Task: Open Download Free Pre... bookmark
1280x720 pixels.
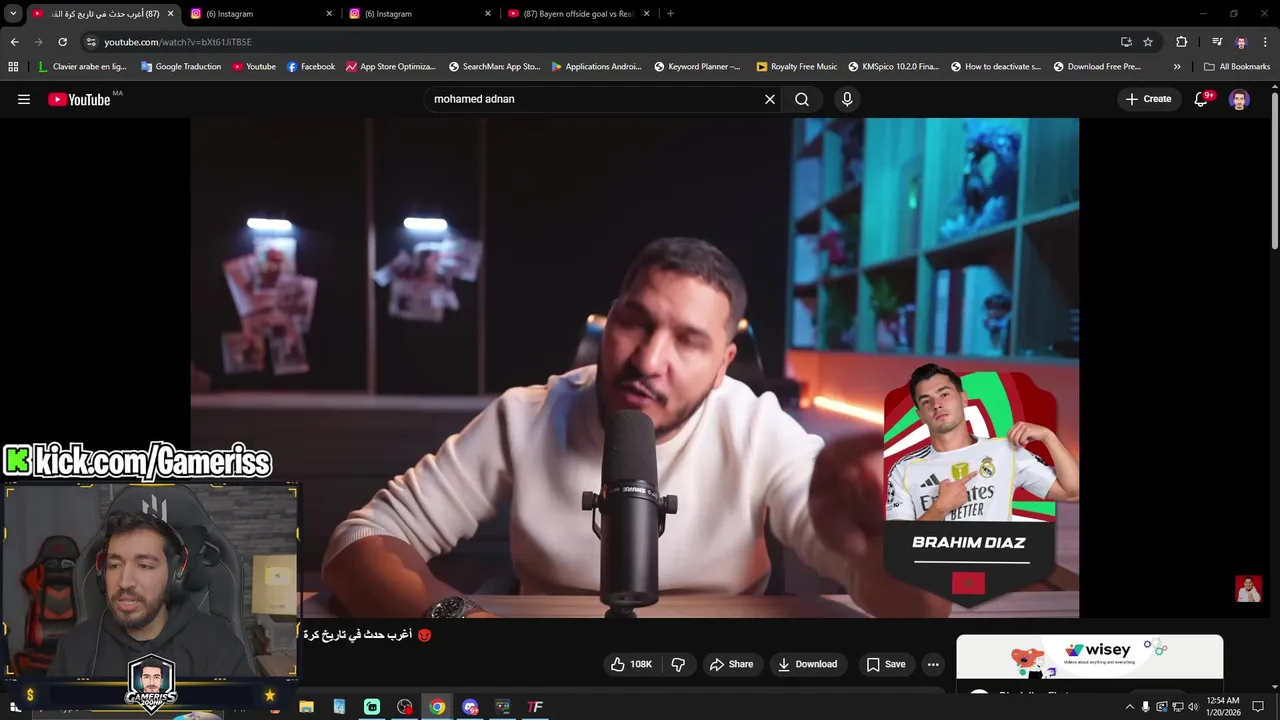Action: pos(1096,67)
